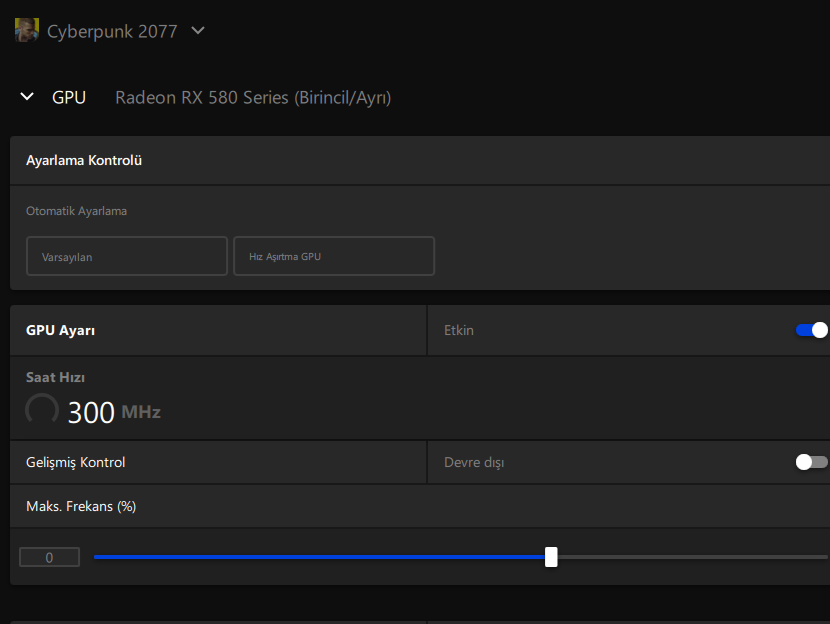Click the Radeon RX 580 Series device name
This screenshot has width=830, height=624.
[x=253, y=97]
